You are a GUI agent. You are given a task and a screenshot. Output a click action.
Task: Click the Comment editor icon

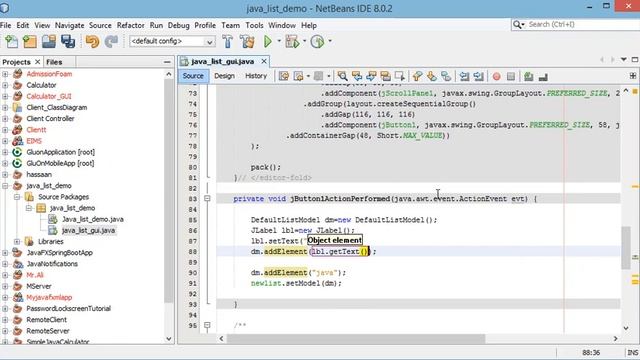coord(529,76)
